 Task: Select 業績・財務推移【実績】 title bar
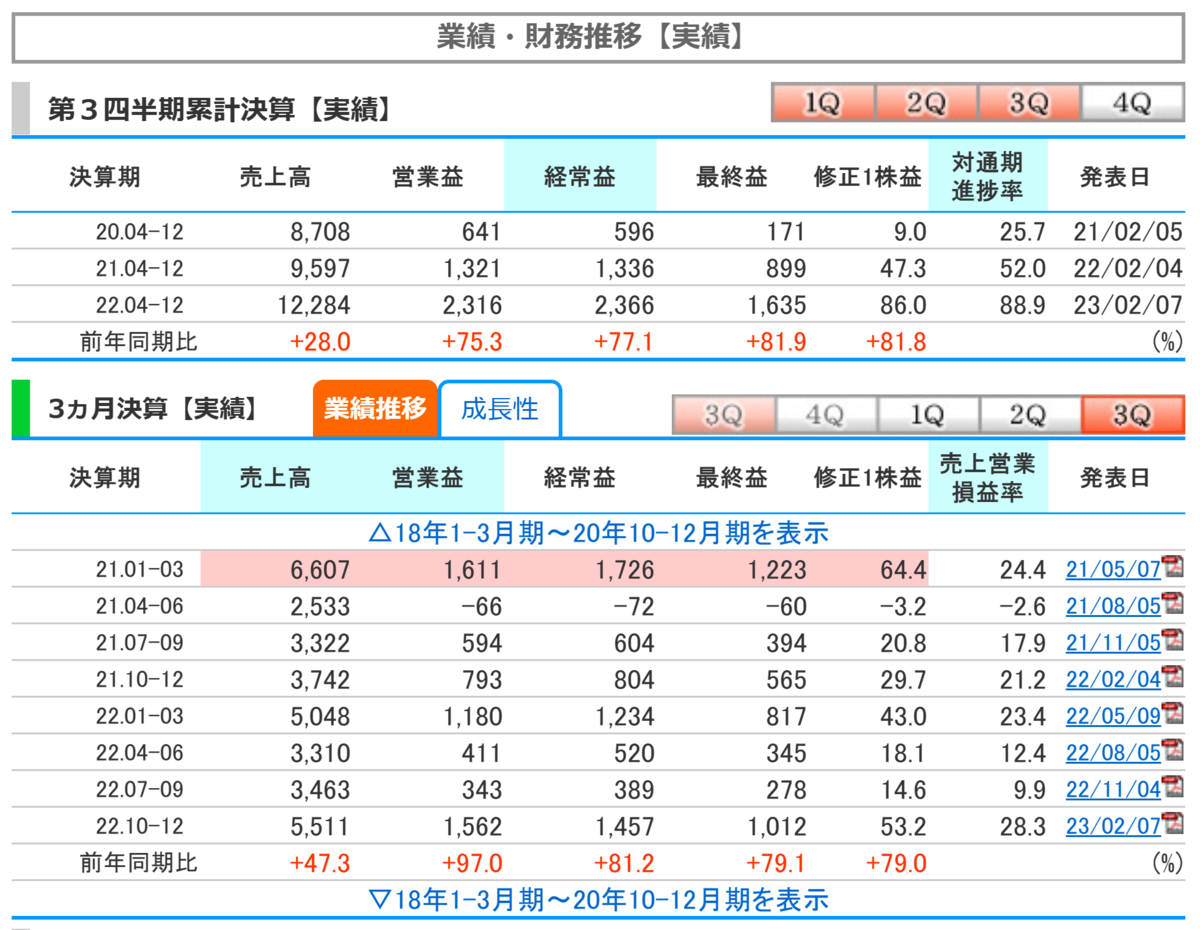pyautogui.click(x=598, y=38)
